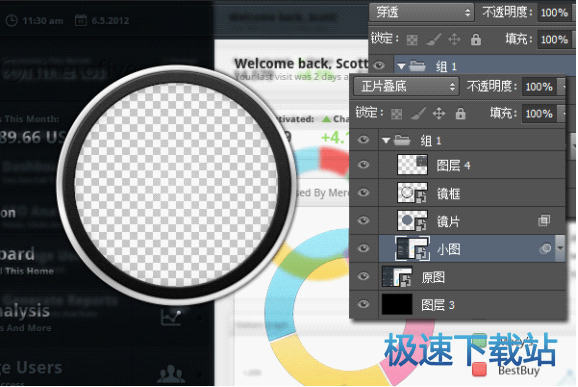578x387 pixels.
Task: Click the red segment of the small donut chart
Action: coord(334,160)
